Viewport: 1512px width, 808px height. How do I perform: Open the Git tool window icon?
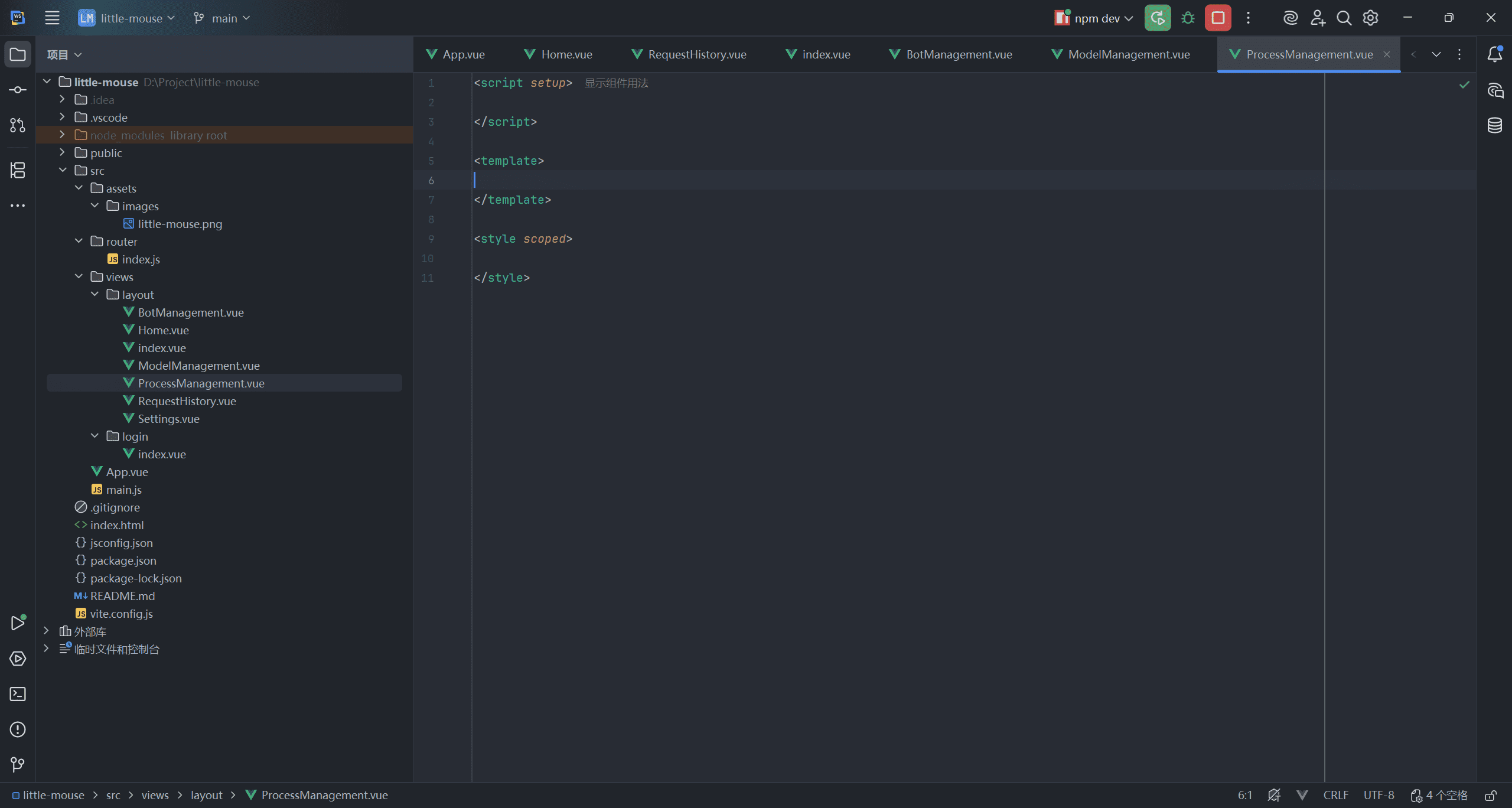point(18,765)
